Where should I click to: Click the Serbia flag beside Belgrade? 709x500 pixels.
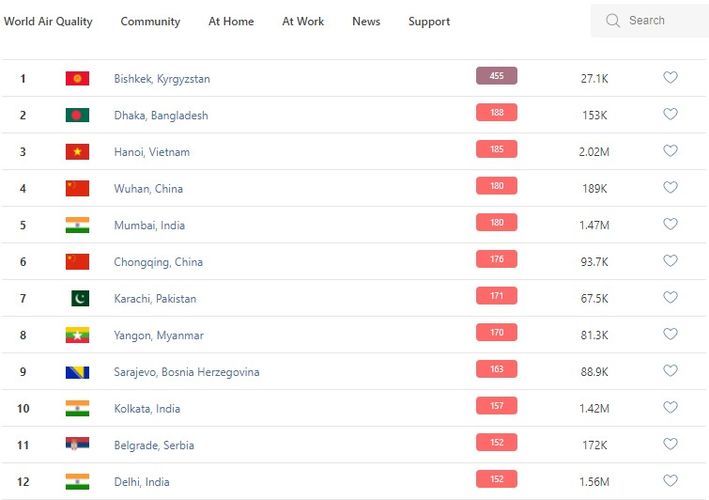[x=77, y=445]
